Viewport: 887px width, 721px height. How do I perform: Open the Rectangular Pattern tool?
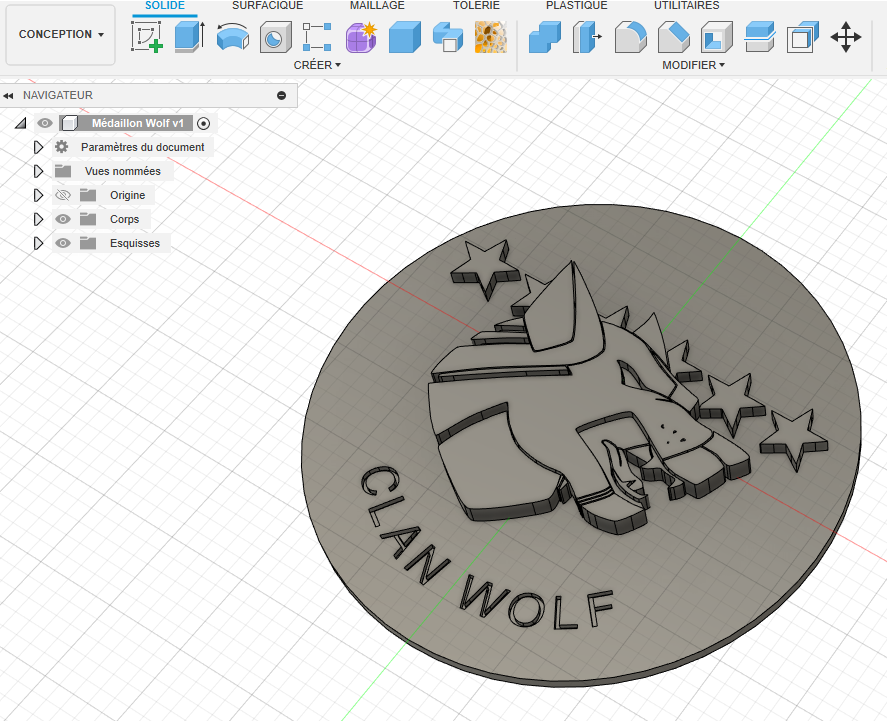[x=317, y=37]
